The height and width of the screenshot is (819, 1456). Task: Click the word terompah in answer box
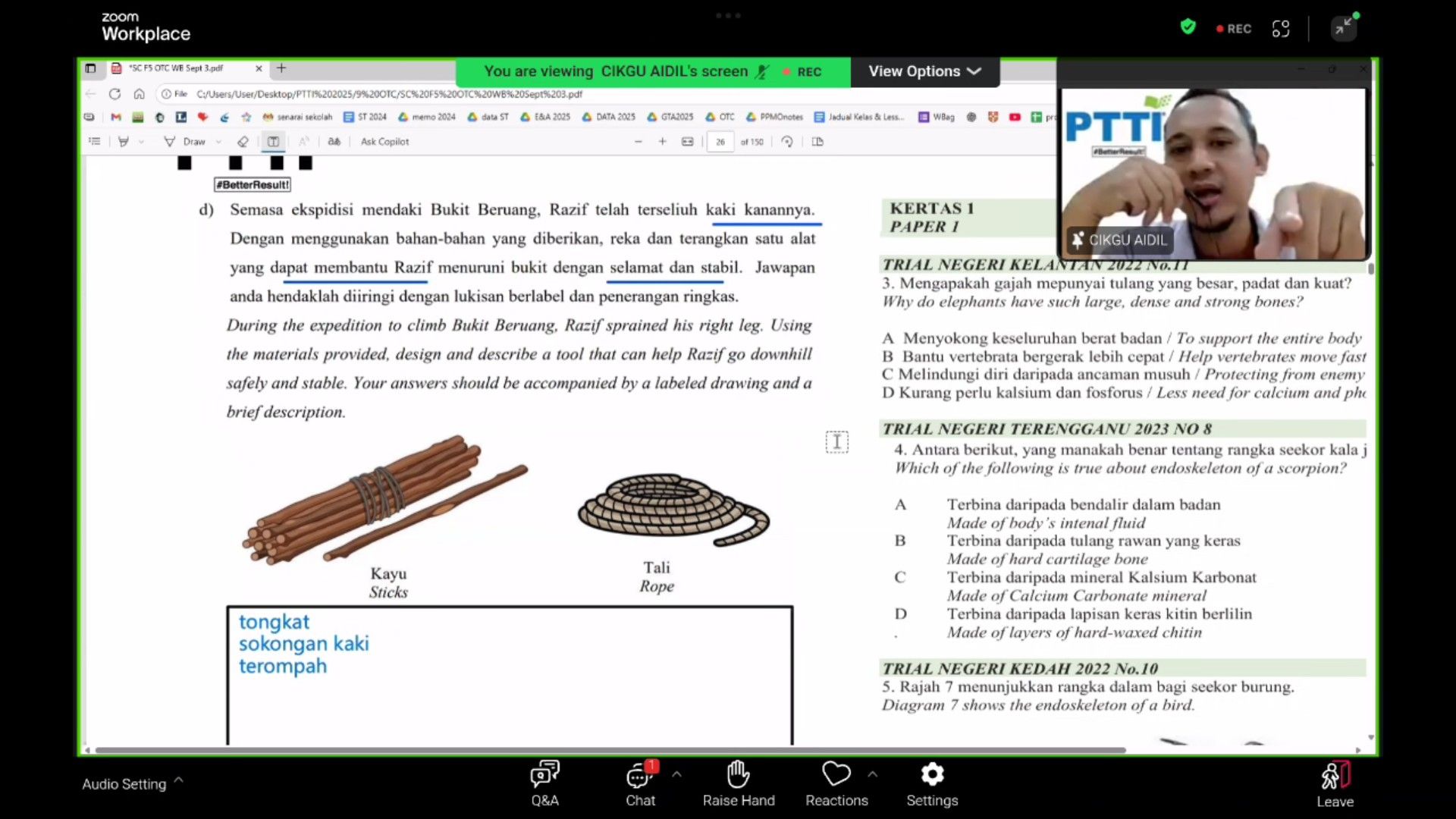tap(283, 667)
